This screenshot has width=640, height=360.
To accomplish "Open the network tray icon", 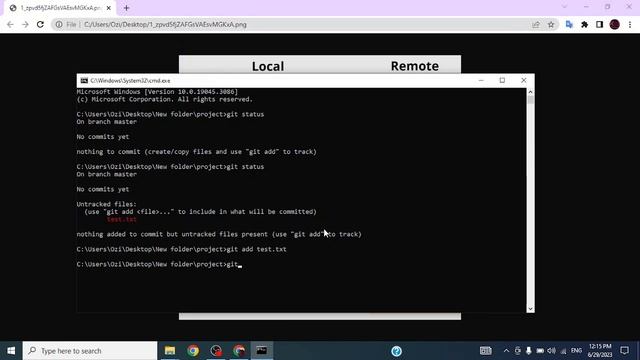I will click(563, 351).
